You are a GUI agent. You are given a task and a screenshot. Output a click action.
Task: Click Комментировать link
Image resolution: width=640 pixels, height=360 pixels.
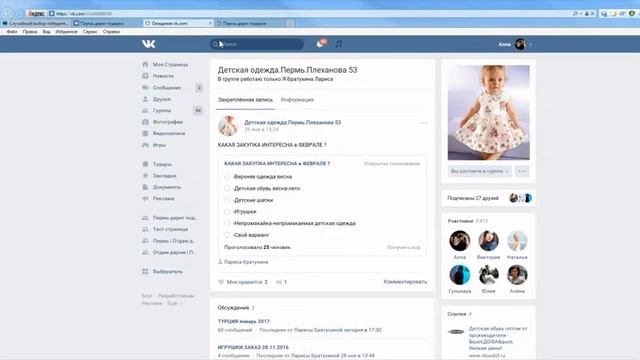[405, 282]
